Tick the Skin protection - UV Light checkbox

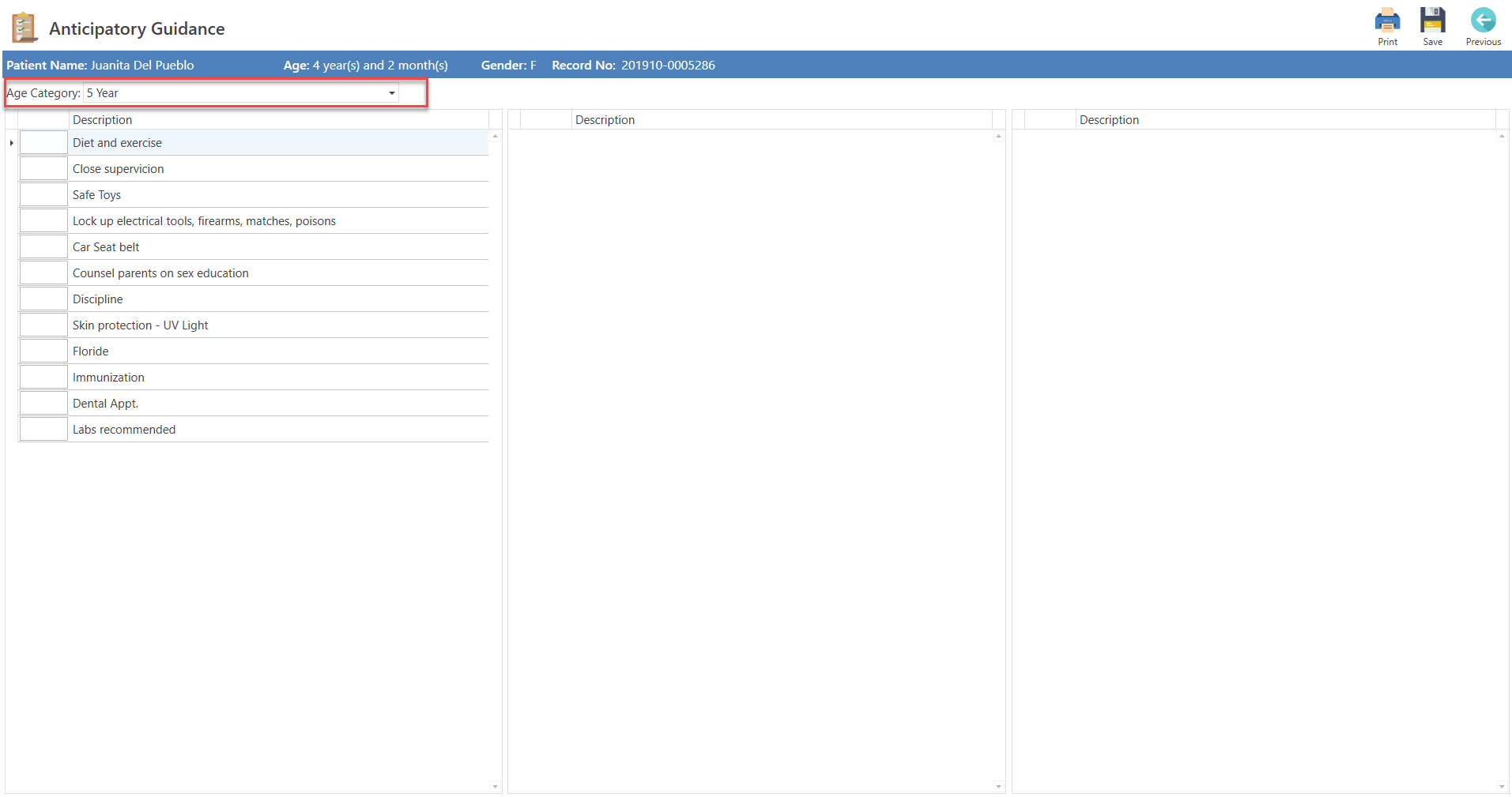coord(43,325)
